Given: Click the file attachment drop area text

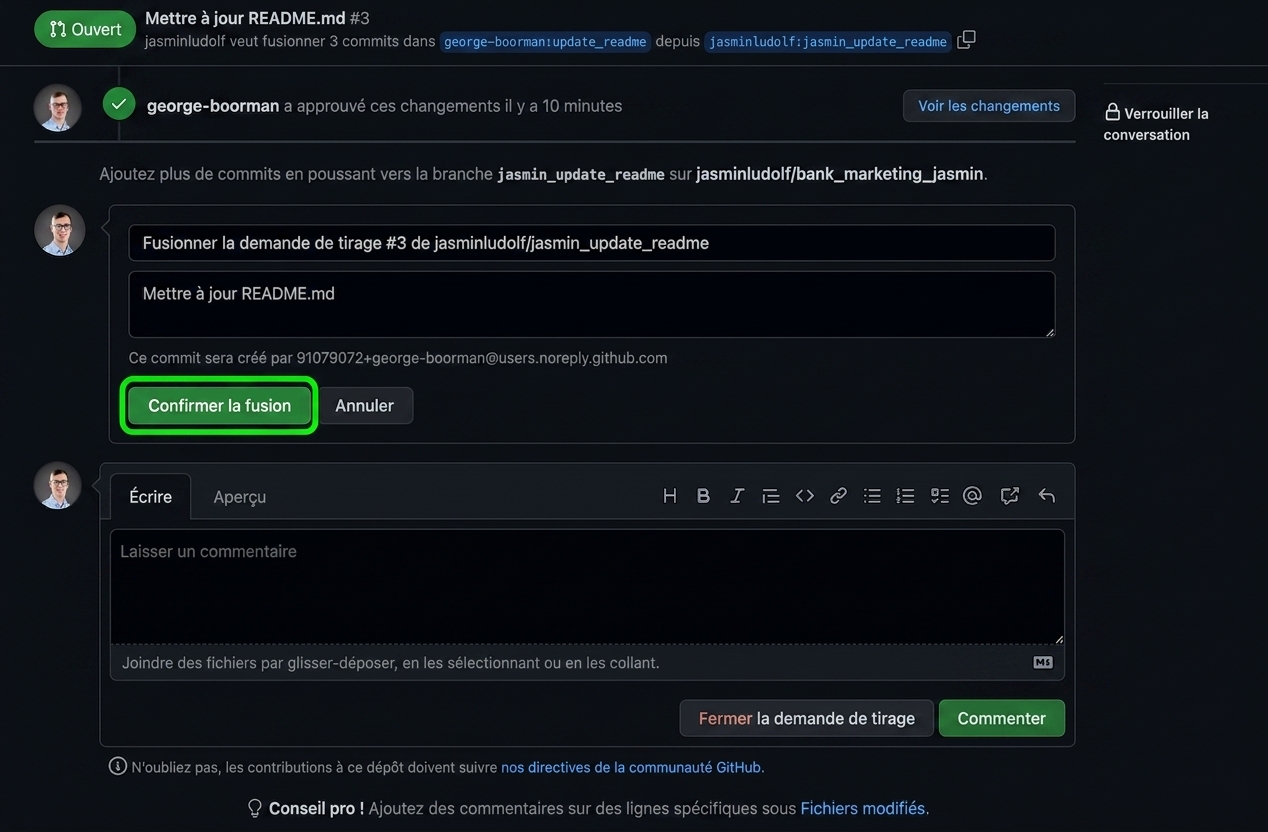Looking at the screenshot, I should (390, 662).
